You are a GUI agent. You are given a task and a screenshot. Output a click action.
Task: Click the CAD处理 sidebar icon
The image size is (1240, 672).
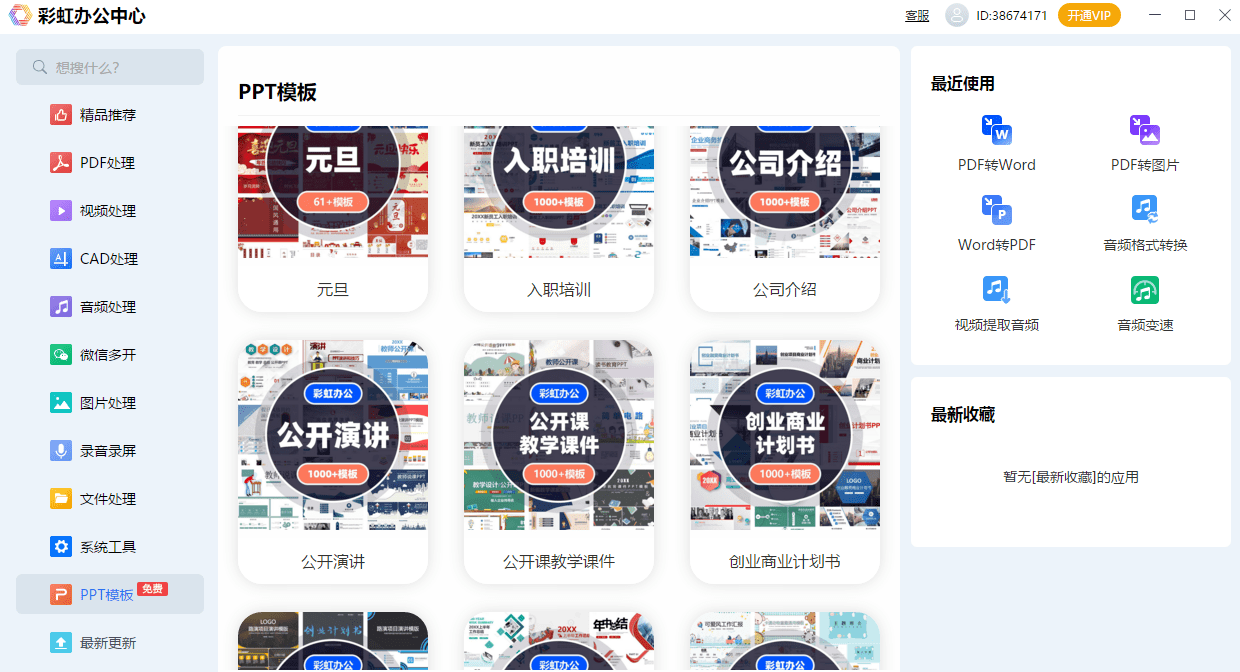pyautogui.click(x=61, y=259)
